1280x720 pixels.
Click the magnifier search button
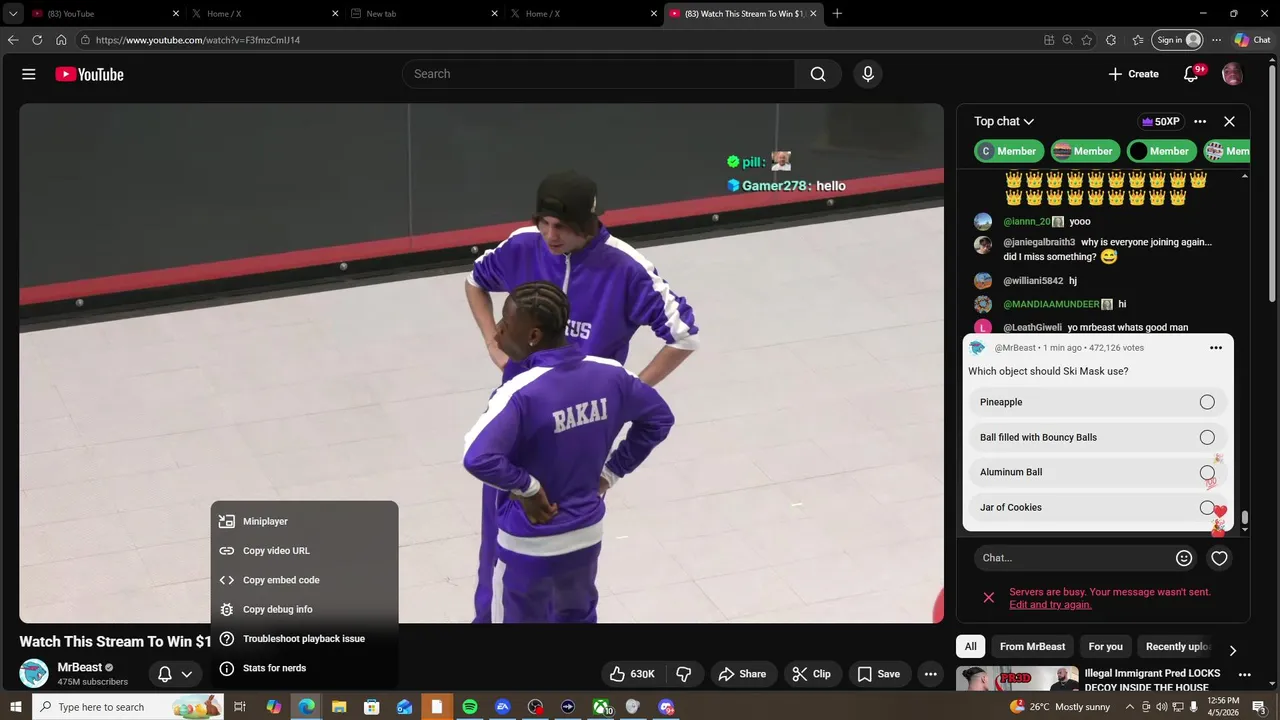[x=818, y=74]
